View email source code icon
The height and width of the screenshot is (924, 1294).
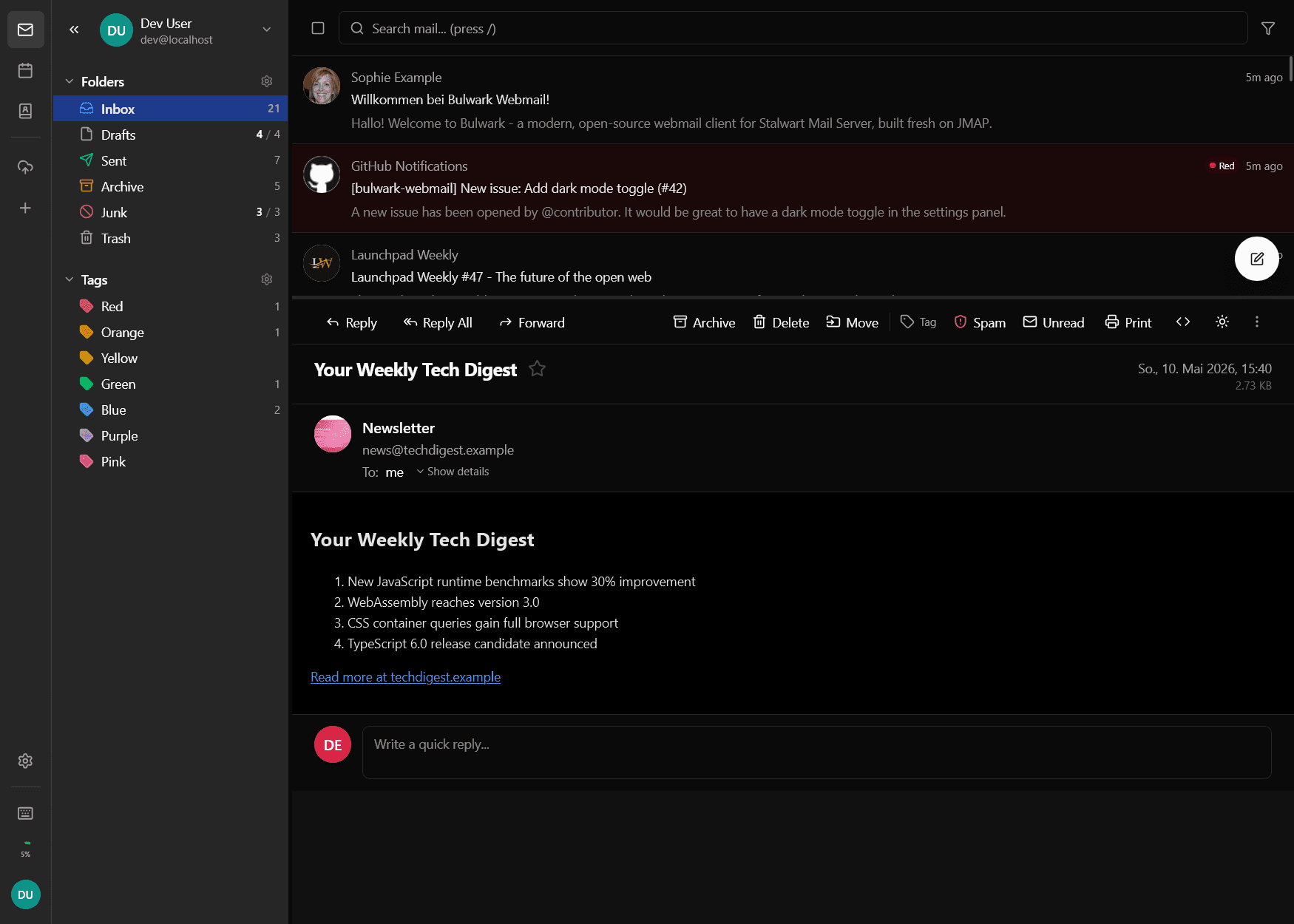(1183, 322)
